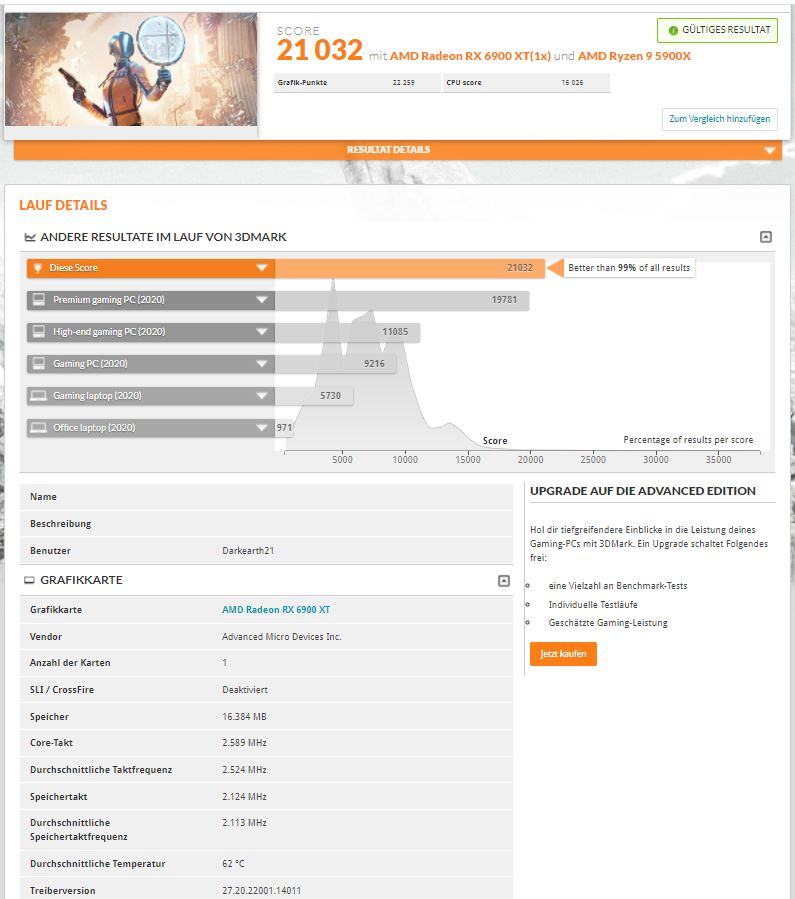Expand the Office laptop (2020) row
Screen dimensions: 795x899
point(150,428)
